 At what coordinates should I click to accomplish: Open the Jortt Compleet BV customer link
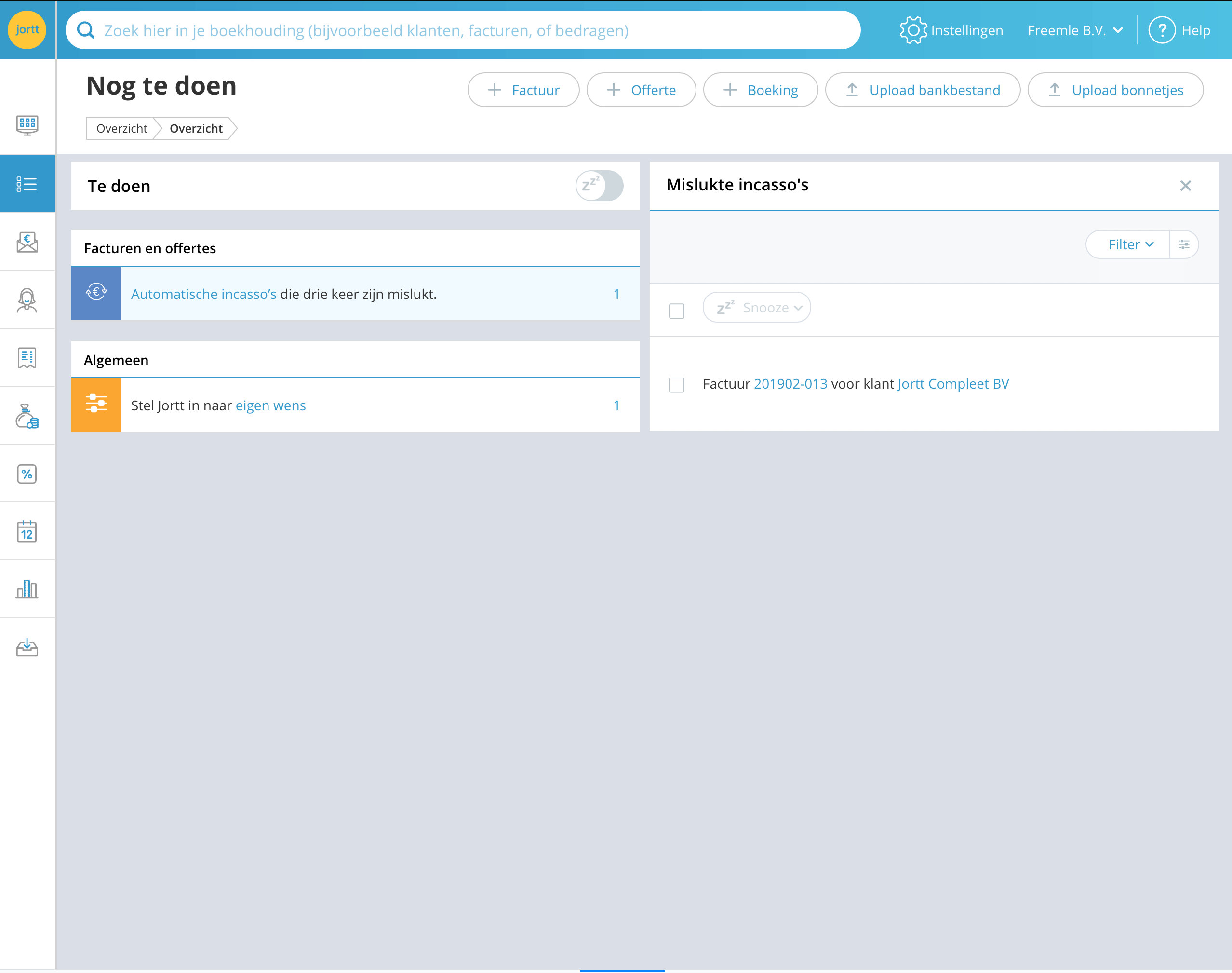(953, 384)
